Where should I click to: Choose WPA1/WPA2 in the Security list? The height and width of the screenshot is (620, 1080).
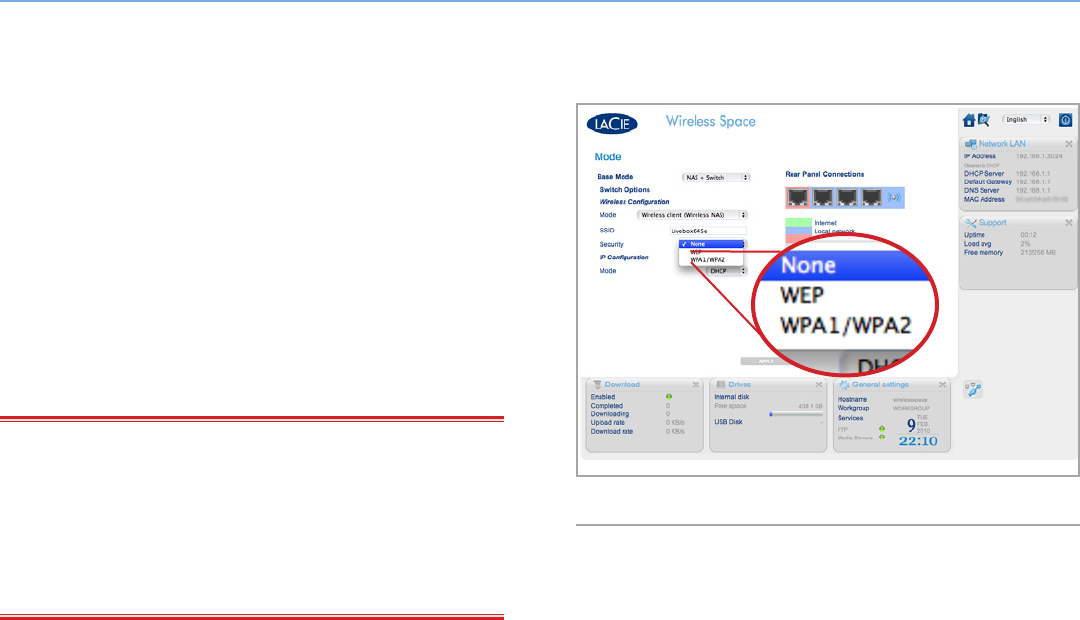pos(712,260)
